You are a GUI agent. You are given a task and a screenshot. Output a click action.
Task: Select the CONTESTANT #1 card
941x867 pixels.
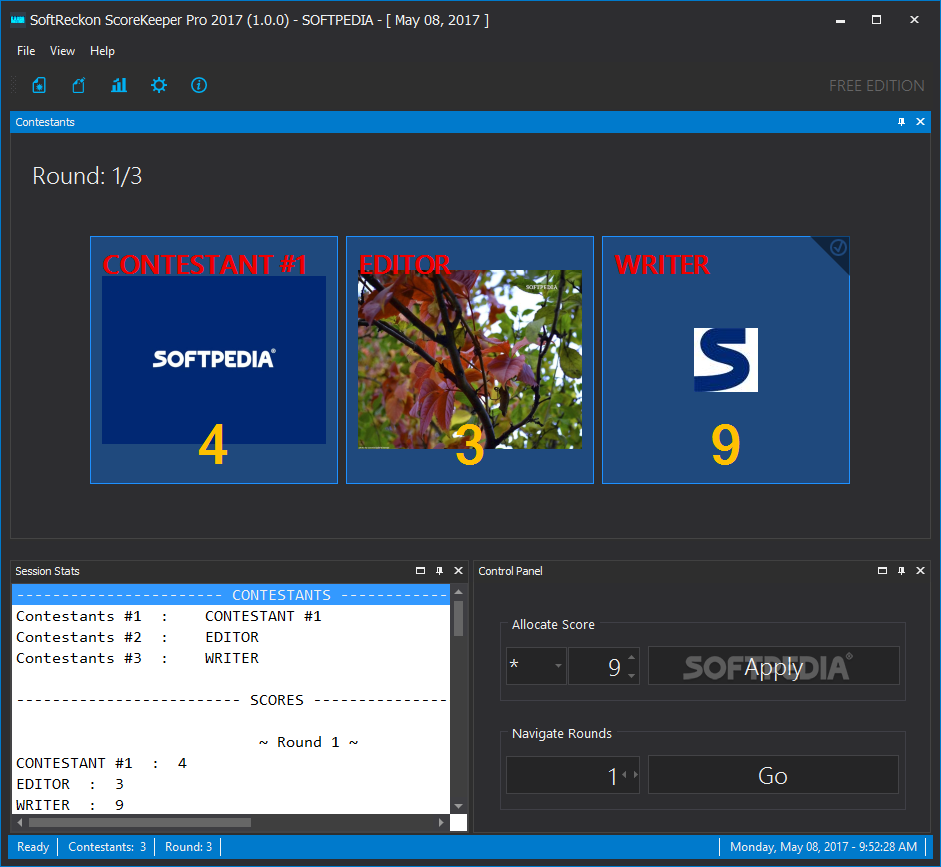pos(214,360)
